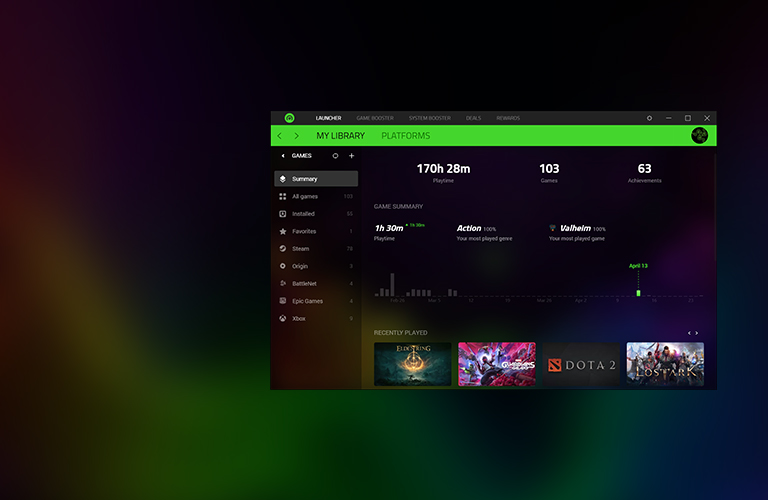
Task: Add a game with the plus icon
Action: coord(351,156)
